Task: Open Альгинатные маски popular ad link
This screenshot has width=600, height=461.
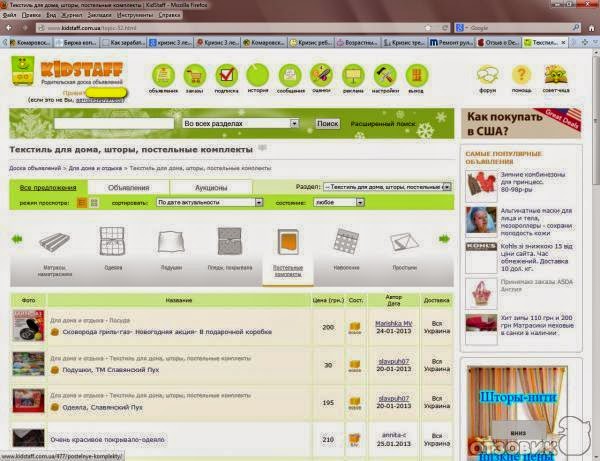Action: pos(536,222)
